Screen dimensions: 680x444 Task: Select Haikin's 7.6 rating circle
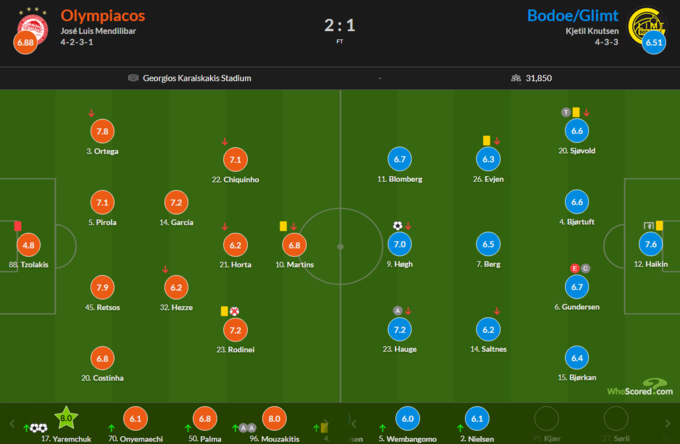point(651,245)
